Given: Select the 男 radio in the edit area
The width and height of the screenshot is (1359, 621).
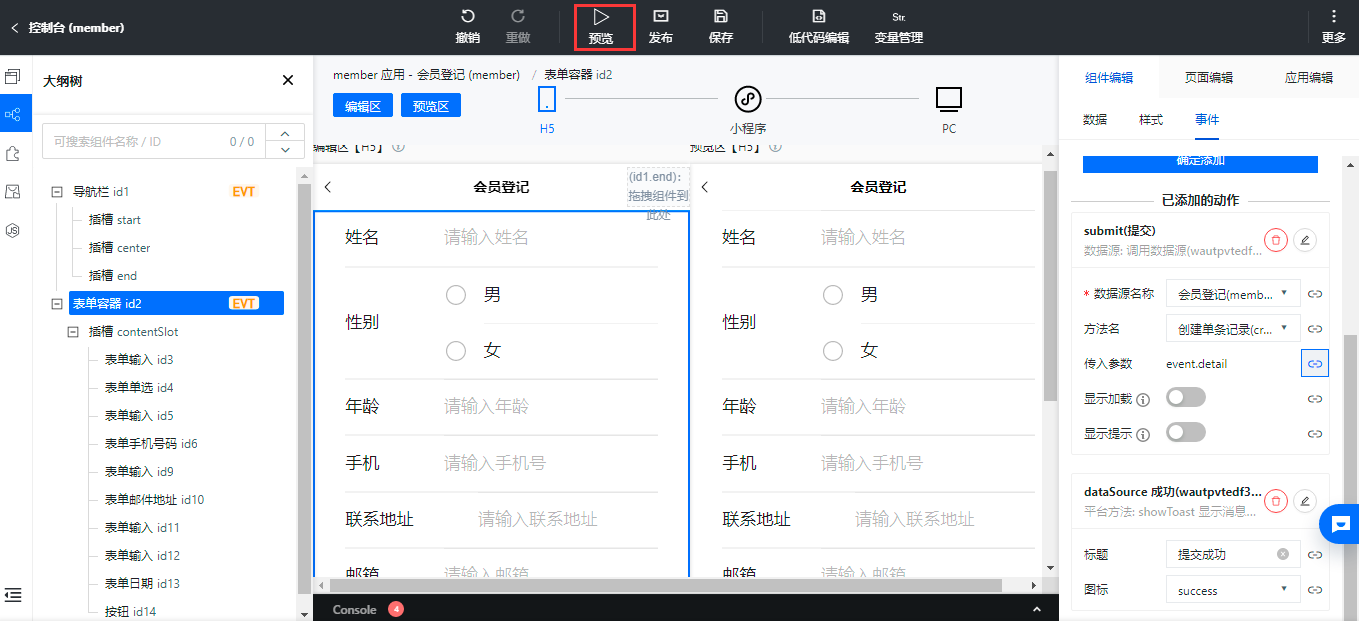Looking at the screenshot, I should click(456, 295).
